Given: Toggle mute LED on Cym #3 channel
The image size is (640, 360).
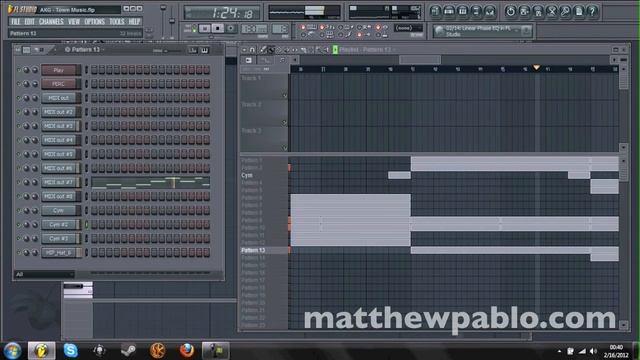Looking at the screenshot, I should (18, 238).
